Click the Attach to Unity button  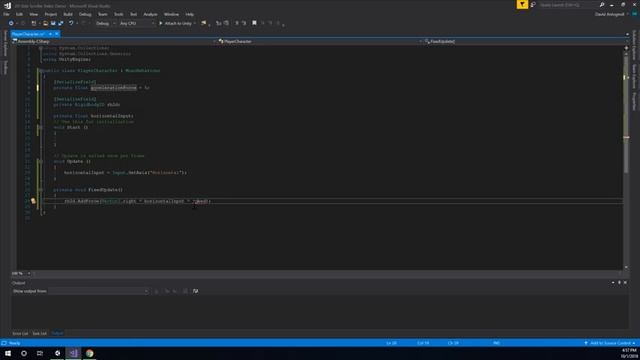pyautogui.click(x=176, y=23)
